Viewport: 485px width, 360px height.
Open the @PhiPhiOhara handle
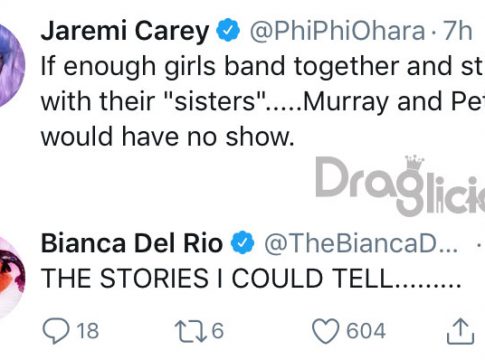point(337,31)
